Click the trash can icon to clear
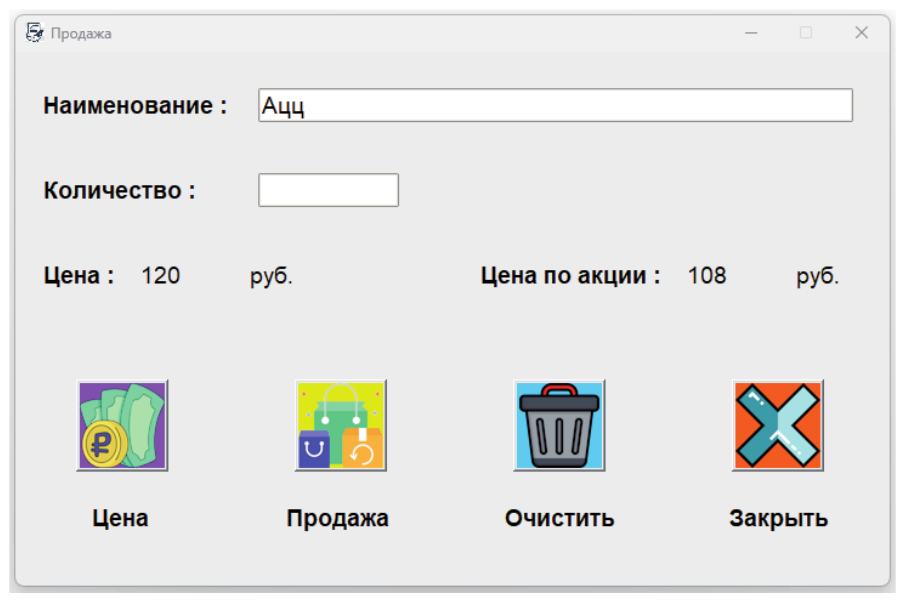The height and width of the screenshot is (602, 909). (559, 425)
